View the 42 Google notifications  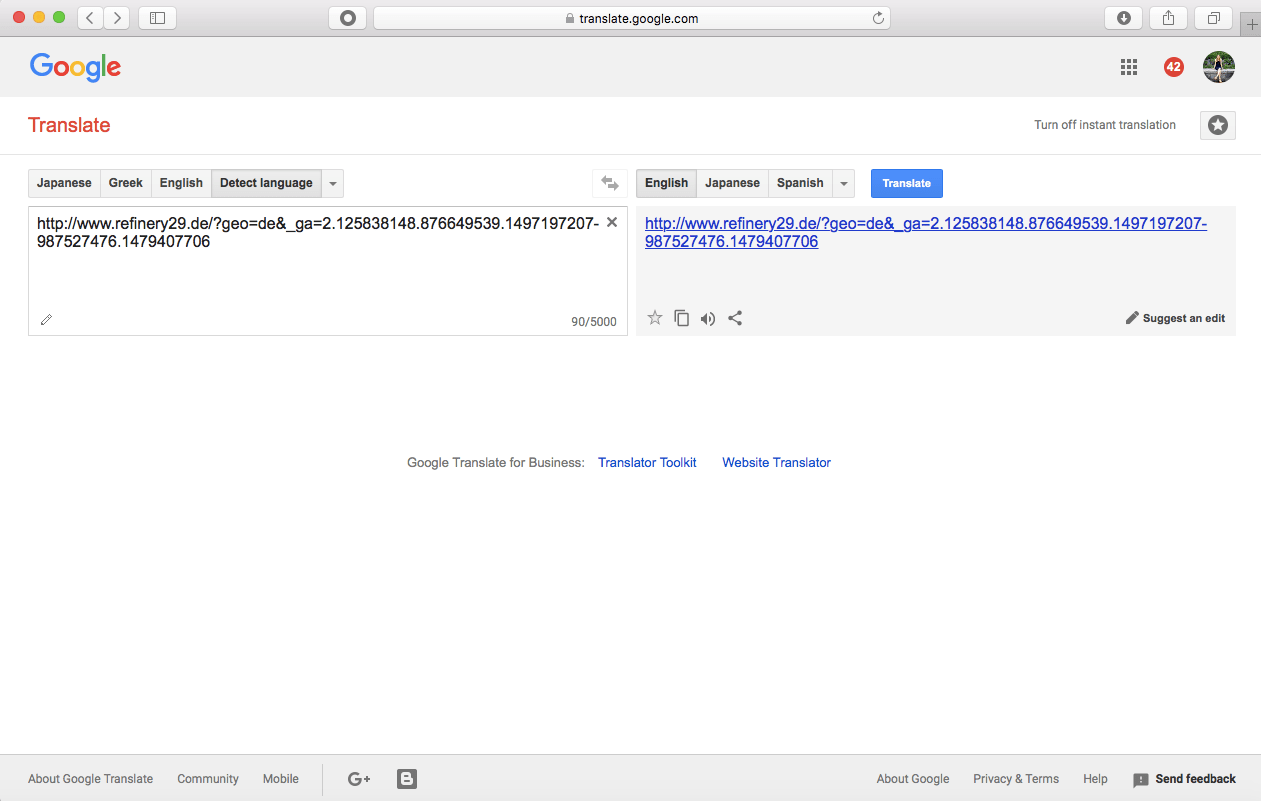click(1174, 67)
